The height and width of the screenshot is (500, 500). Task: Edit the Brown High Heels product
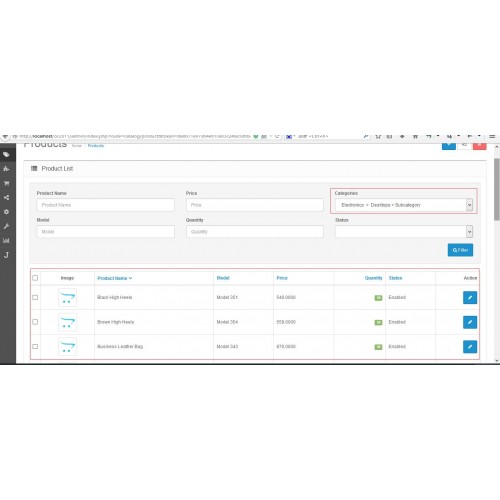pyautogui.click(x=470, y=322)
